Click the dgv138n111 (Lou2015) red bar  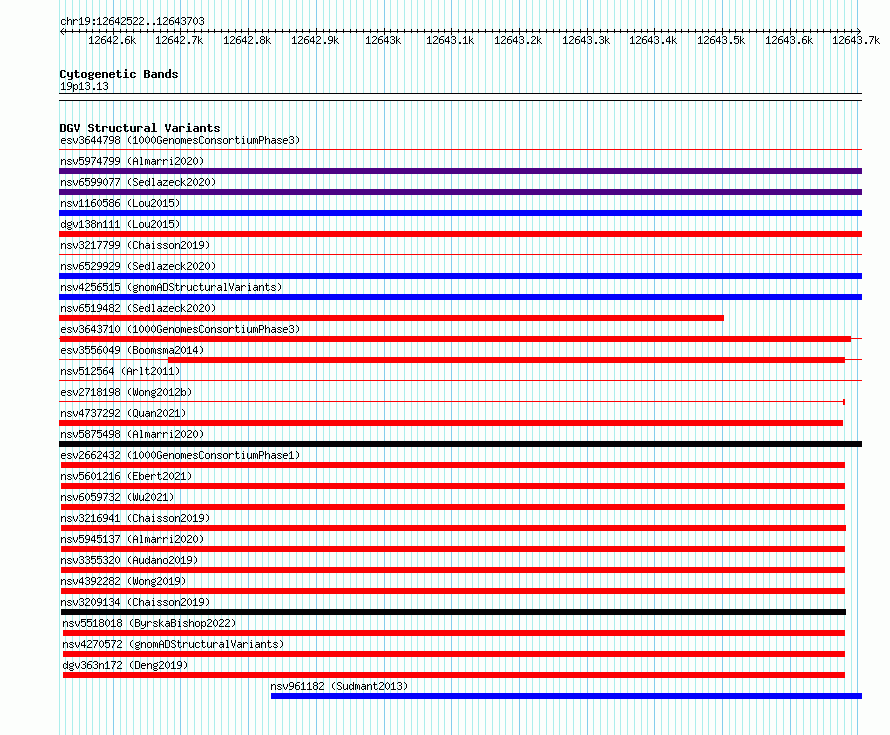460,234
